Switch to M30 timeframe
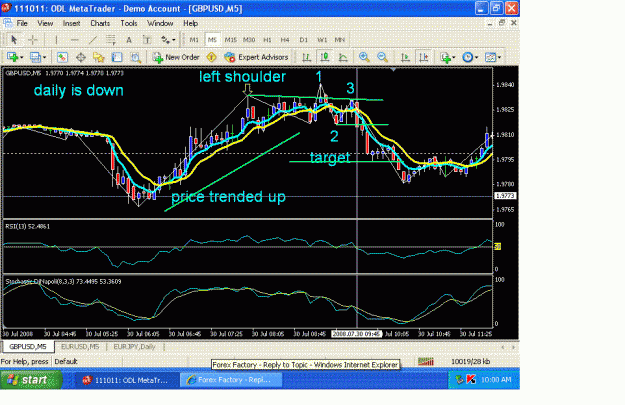625x405 pixels. [249, 40]
